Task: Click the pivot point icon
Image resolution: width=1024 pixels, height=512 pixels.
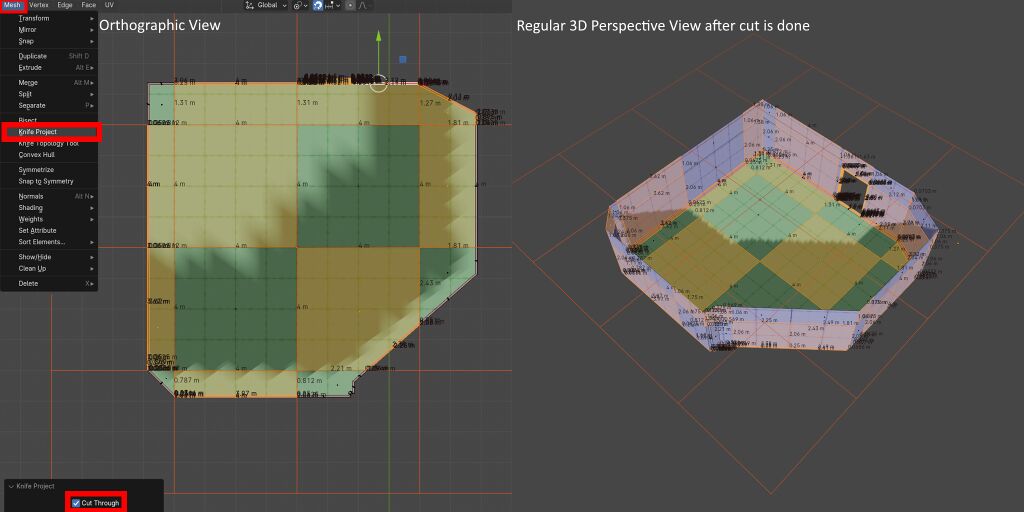Action: 298,6
